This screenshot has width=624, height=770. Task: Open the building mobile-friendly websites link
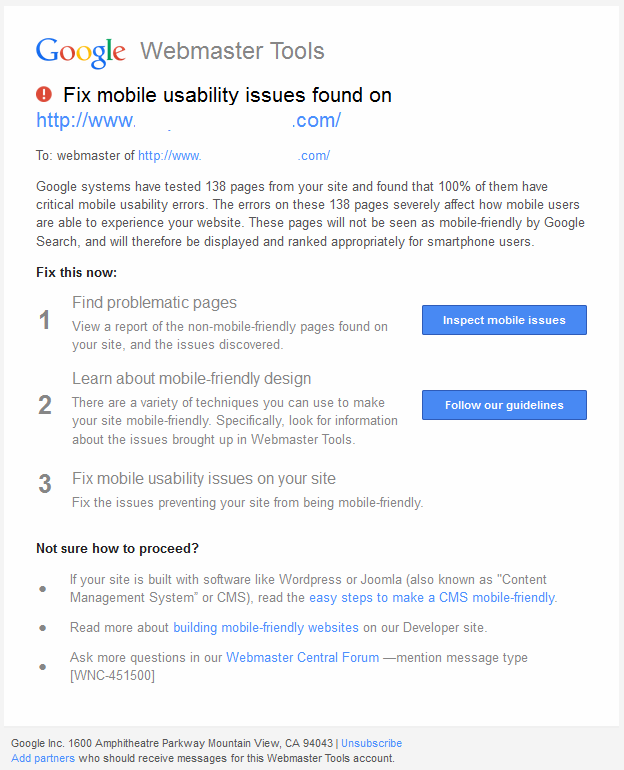(266, 628)
